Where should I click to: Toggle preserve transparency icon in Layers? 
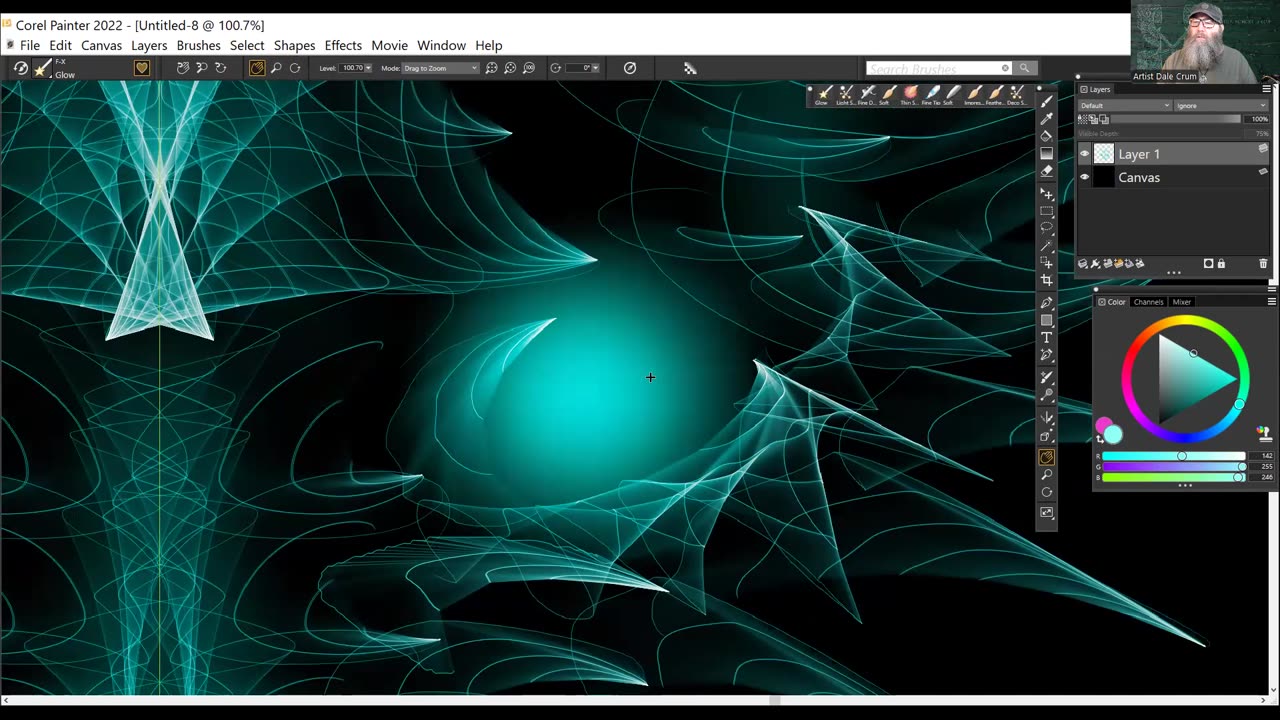click(x=1084, y=119)
